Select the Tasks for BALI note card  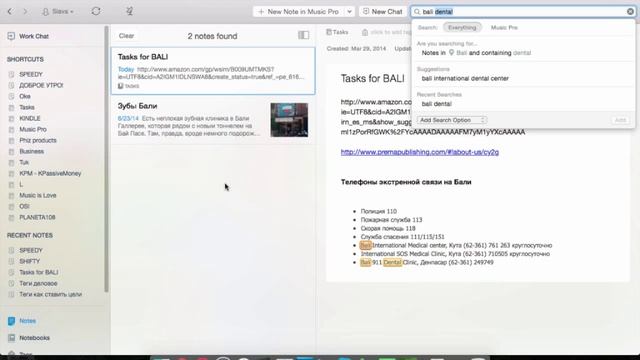213,71
